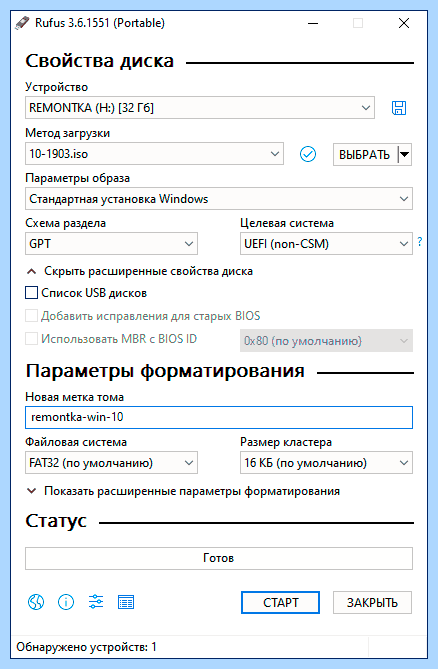Click the Новая метка тома input field

219,417
